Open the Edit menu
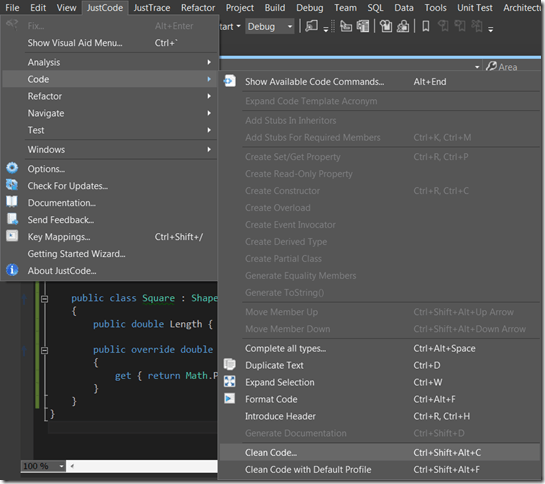Image resolution: width=545 pixels, height=484 pixels. pos(38,8)
